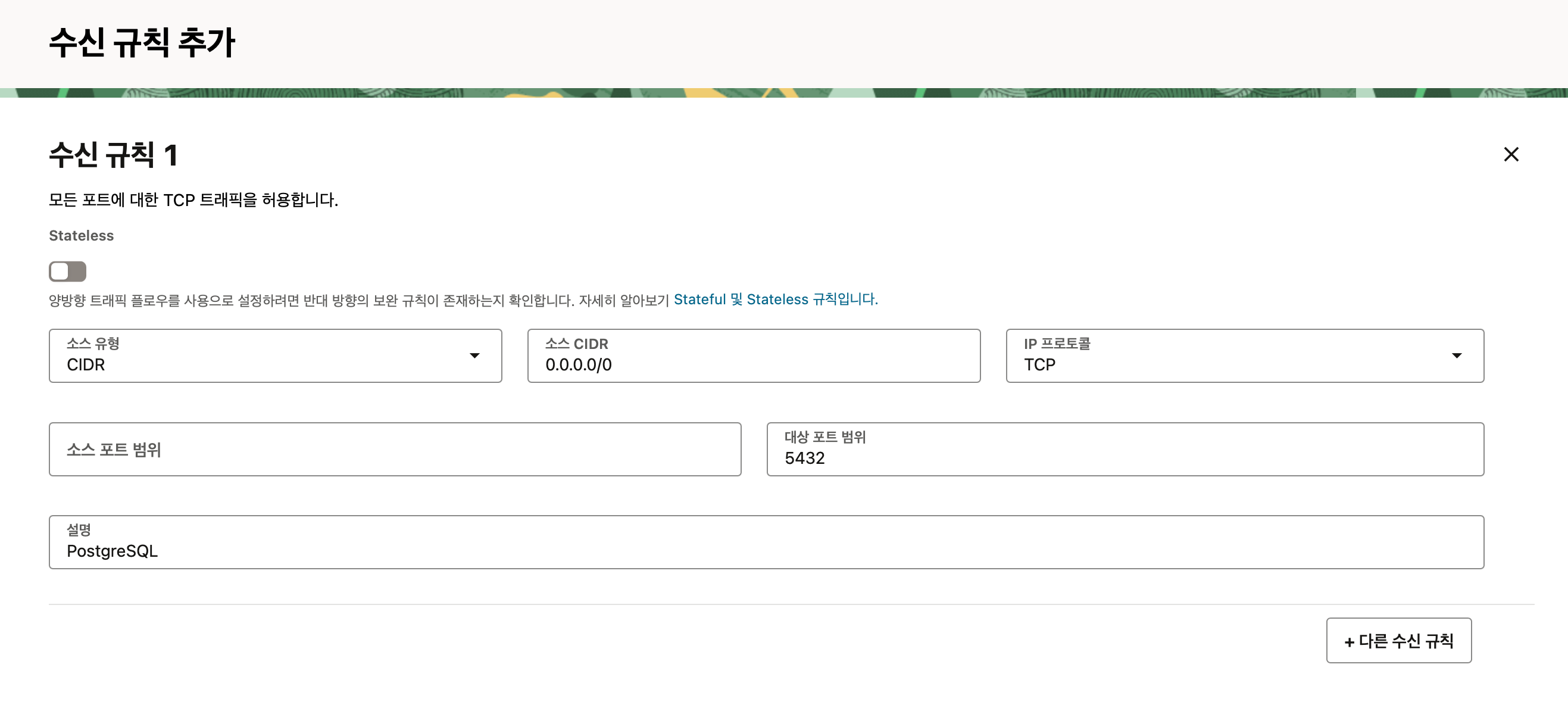This screenshot has width=1568, height=711.
Task: Close 수신 규칙 1 with the X icon
Action: click(1511, 154)
